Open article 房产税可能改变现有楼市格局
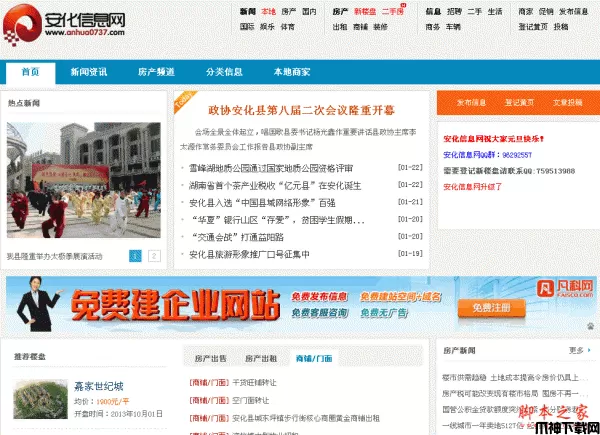This screenshot has width=600, height=435. 515,393
